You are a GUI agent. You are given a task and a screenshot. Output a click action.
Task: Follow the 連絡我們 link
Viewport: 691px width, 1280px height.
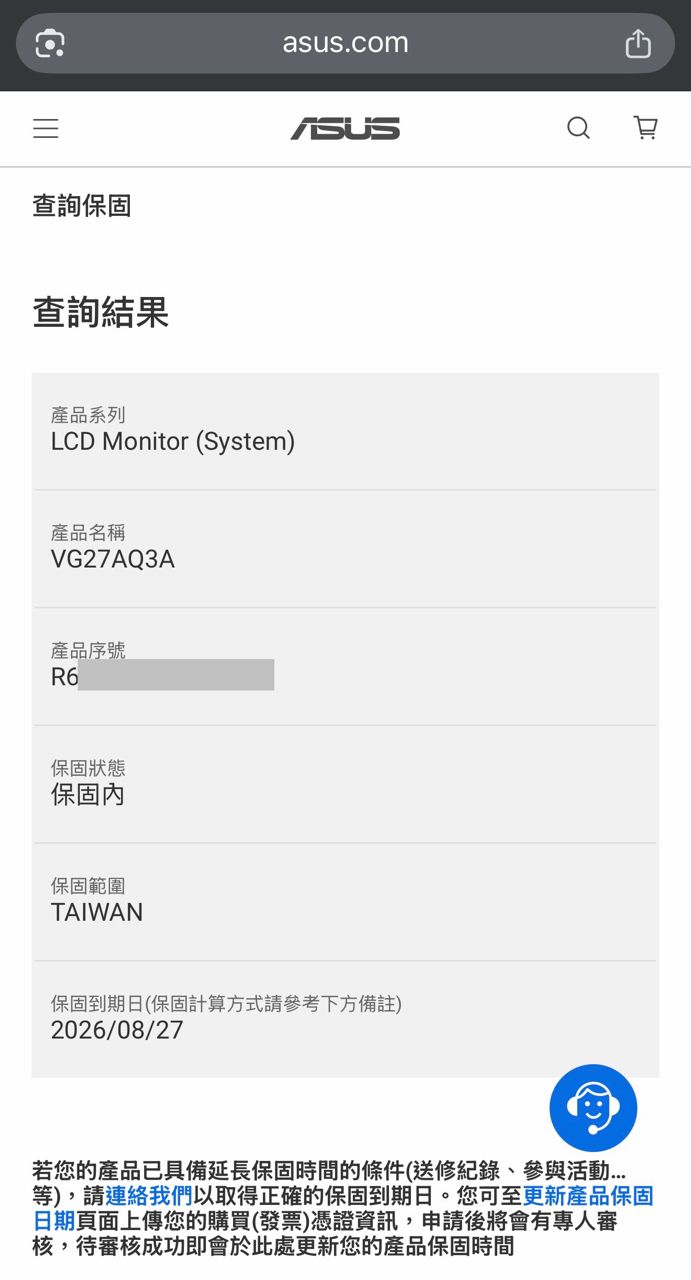(x=148, y=1196)
